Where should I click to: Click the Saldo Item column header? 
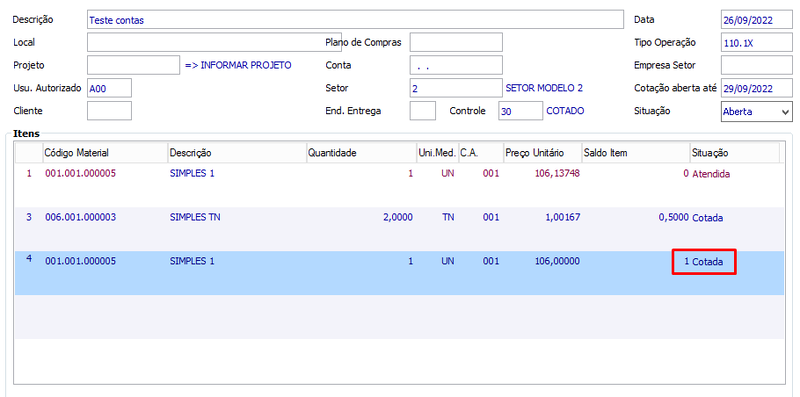636,153
